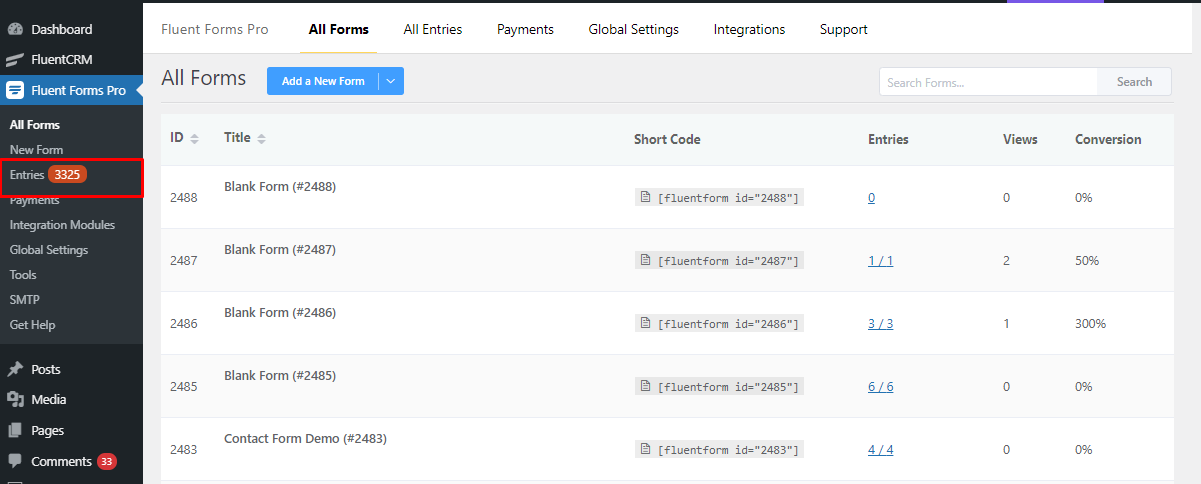This screenshot has width=1201, height=484.
Task: Click the Pages icon in sidebar
Action: tap(15, 431)
